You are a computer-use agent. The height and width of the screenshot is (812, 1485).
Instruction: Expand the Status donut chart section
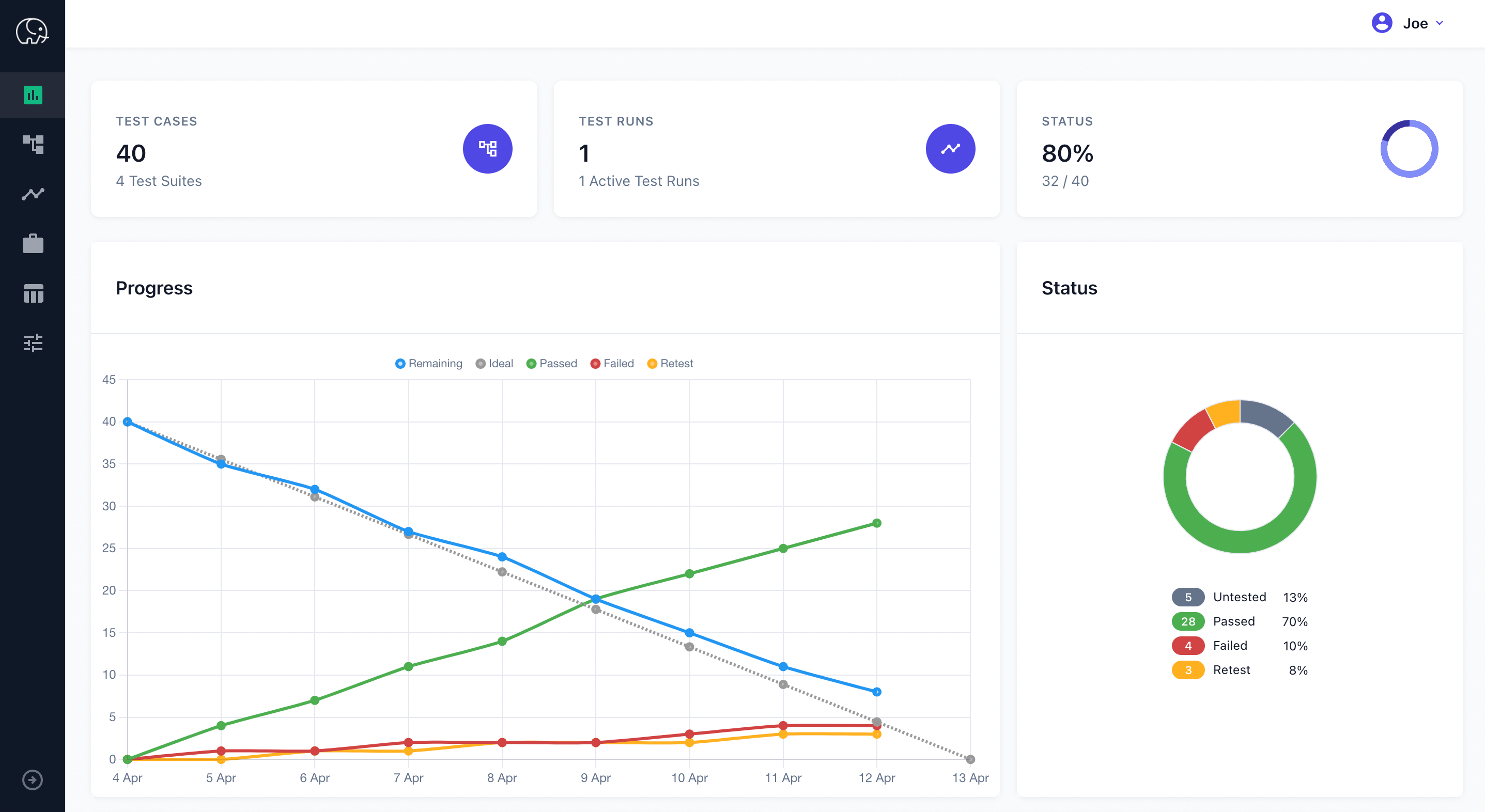click(1069, 288)
